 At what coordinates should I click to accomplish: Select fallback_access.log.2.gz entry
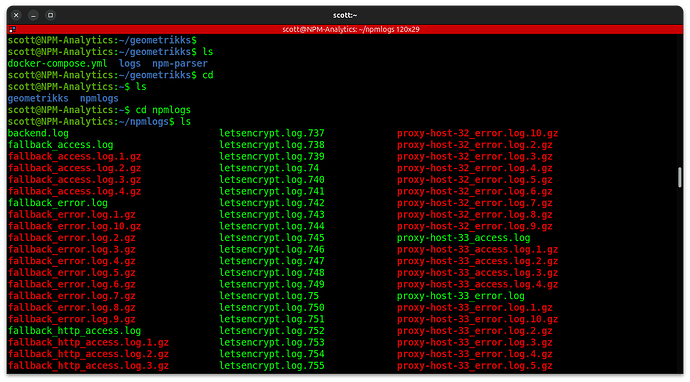[x=74, y=168]
